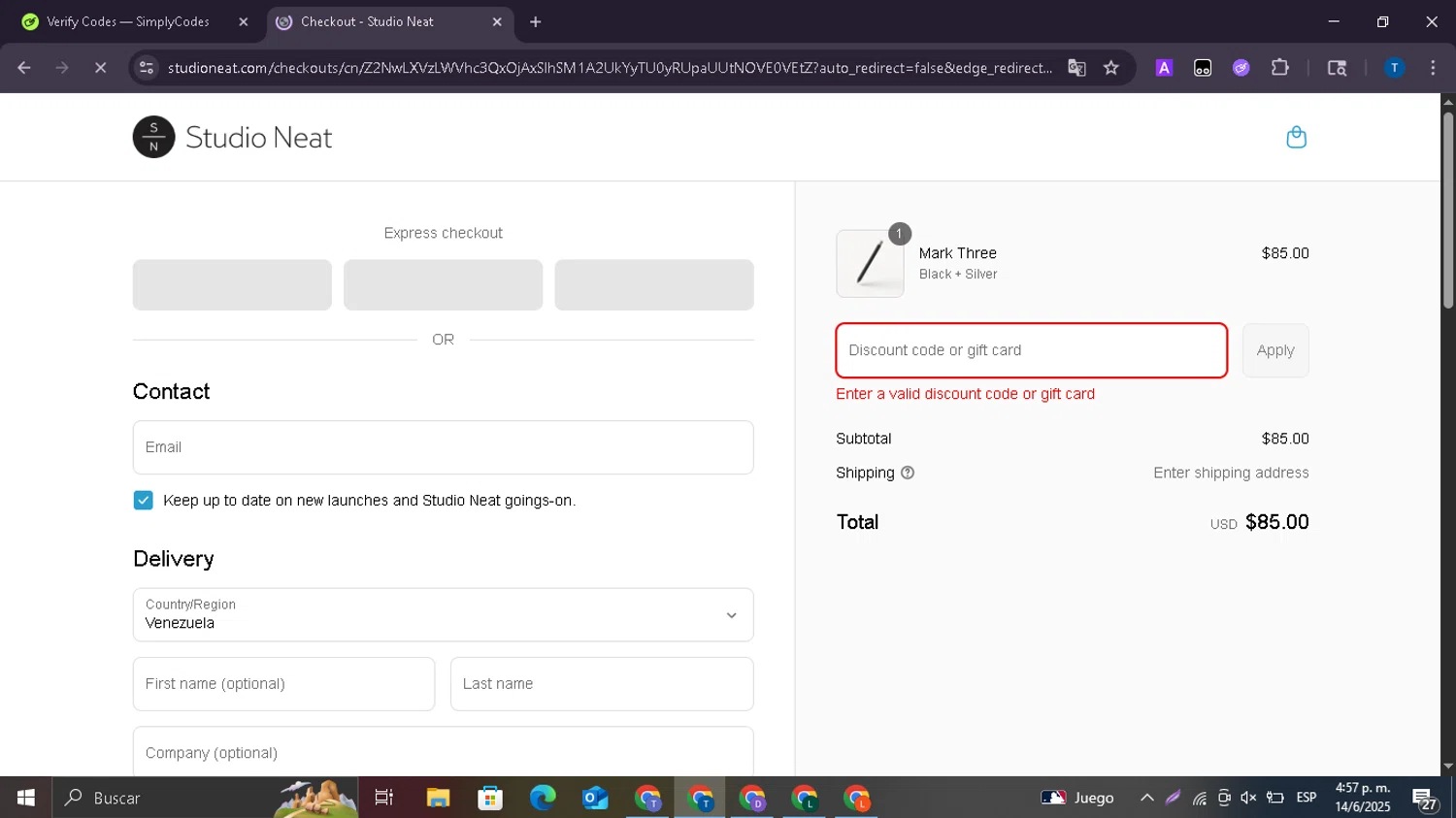Uncheck the keep up to date newsletter checkbox
The image size is (1456, 818).
coord(144,501)
